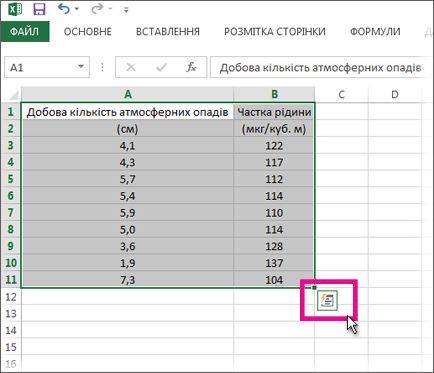Select column C header
The image size is (434, 373).
[341, 94]
